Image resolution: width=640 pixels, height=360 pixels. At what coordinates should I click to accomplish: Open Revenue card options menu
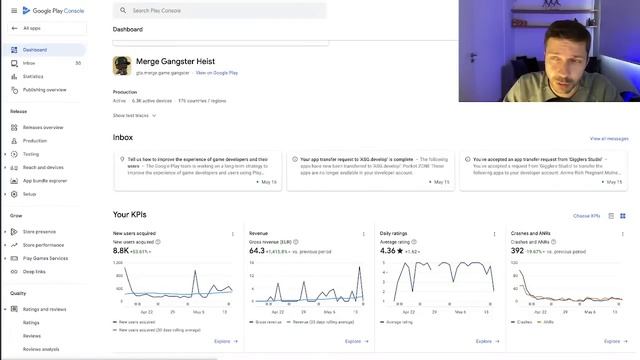click(x=363, y=234)
